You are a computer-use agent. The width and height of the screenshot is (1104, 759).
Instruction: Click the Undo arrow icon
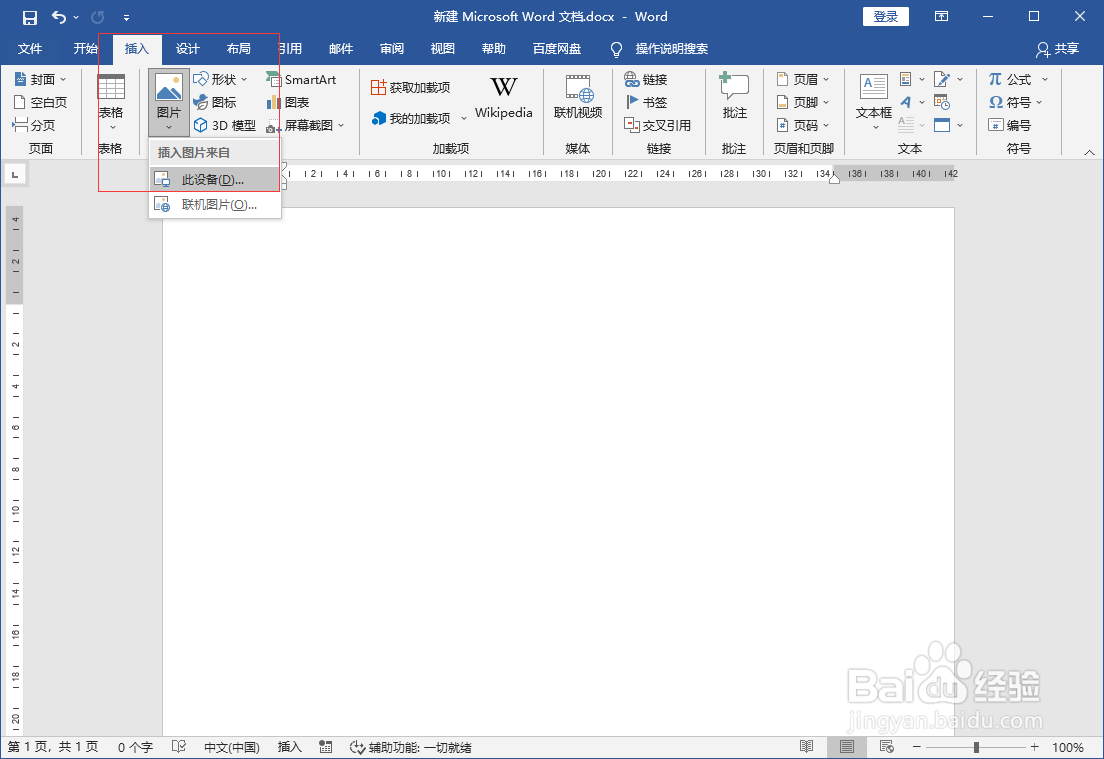tap(59, 18)
